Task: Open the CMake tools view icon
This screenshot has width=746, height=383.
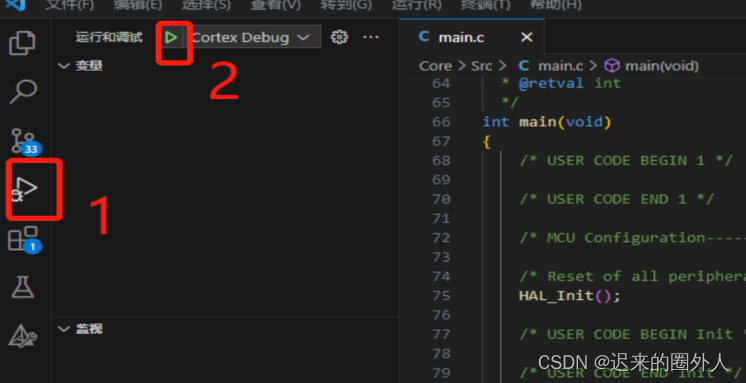Action: pyautogui.click(x=23, y=335)
